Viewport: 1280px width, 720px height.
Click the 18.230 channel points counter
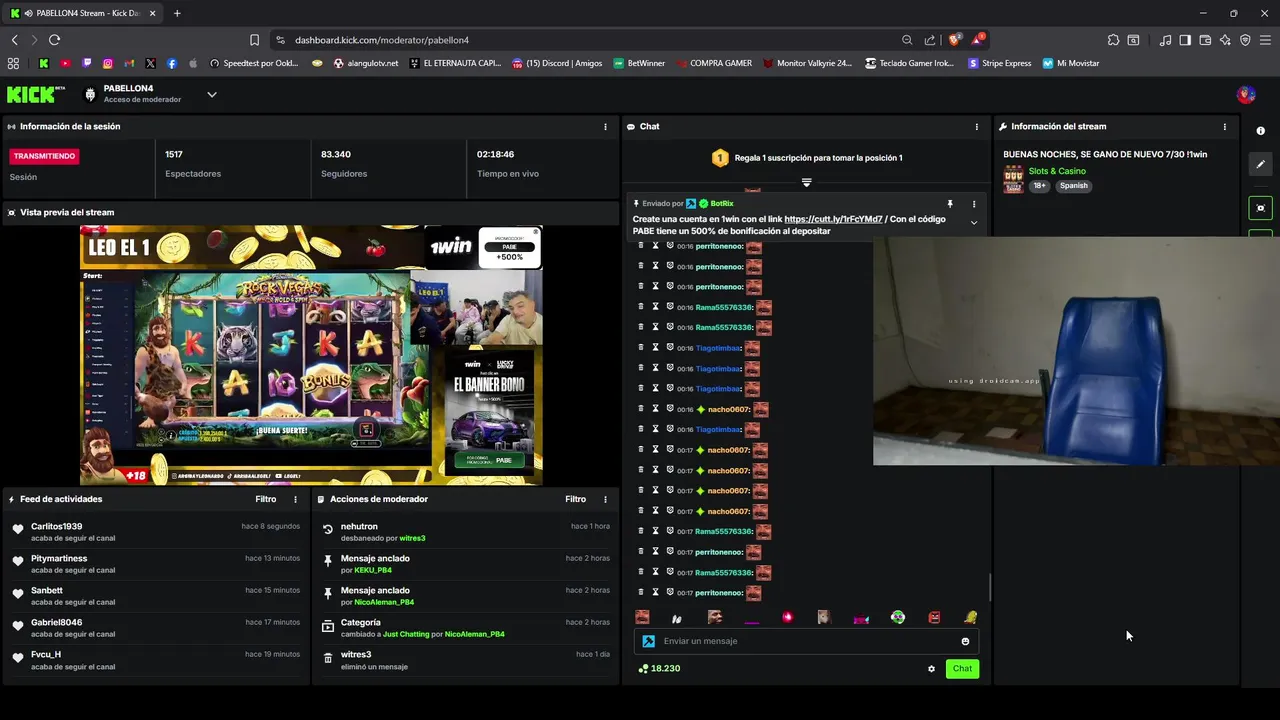pyautogui.click(x=660, y=669)
